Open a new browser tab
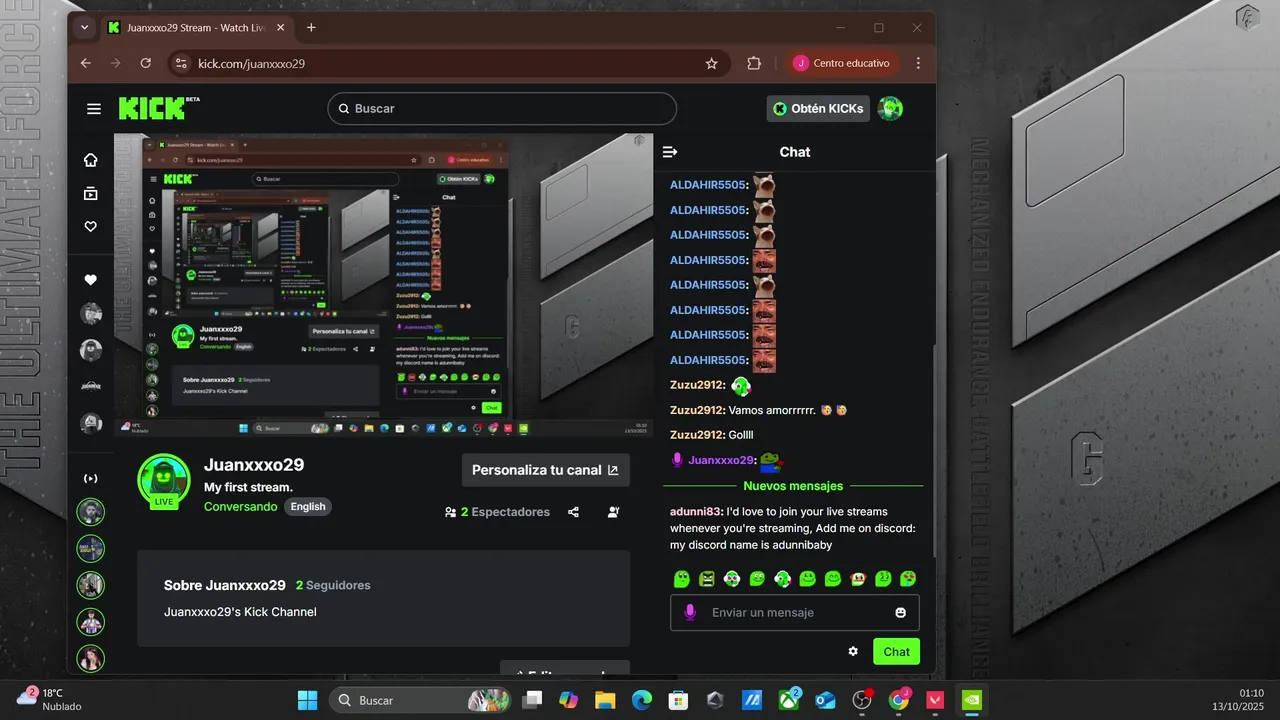Screen dimensions: 1280x720 point(311,28)
